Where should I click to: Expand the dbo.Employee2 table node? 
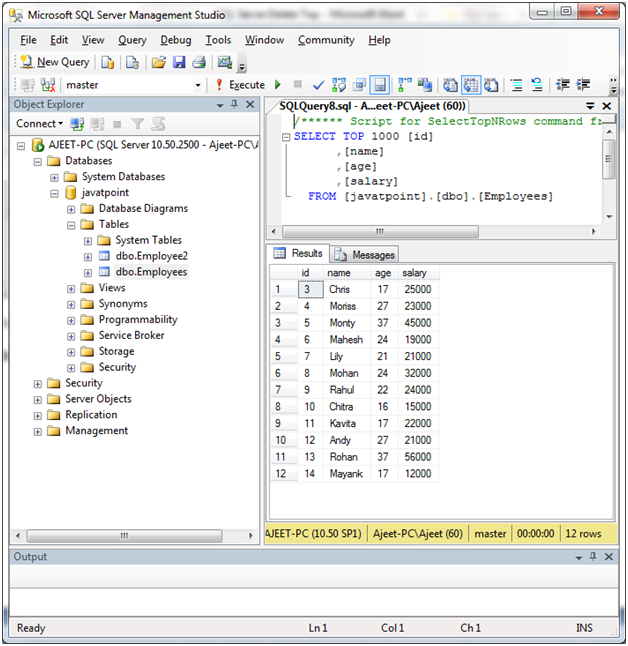click(x=87, y=257)
